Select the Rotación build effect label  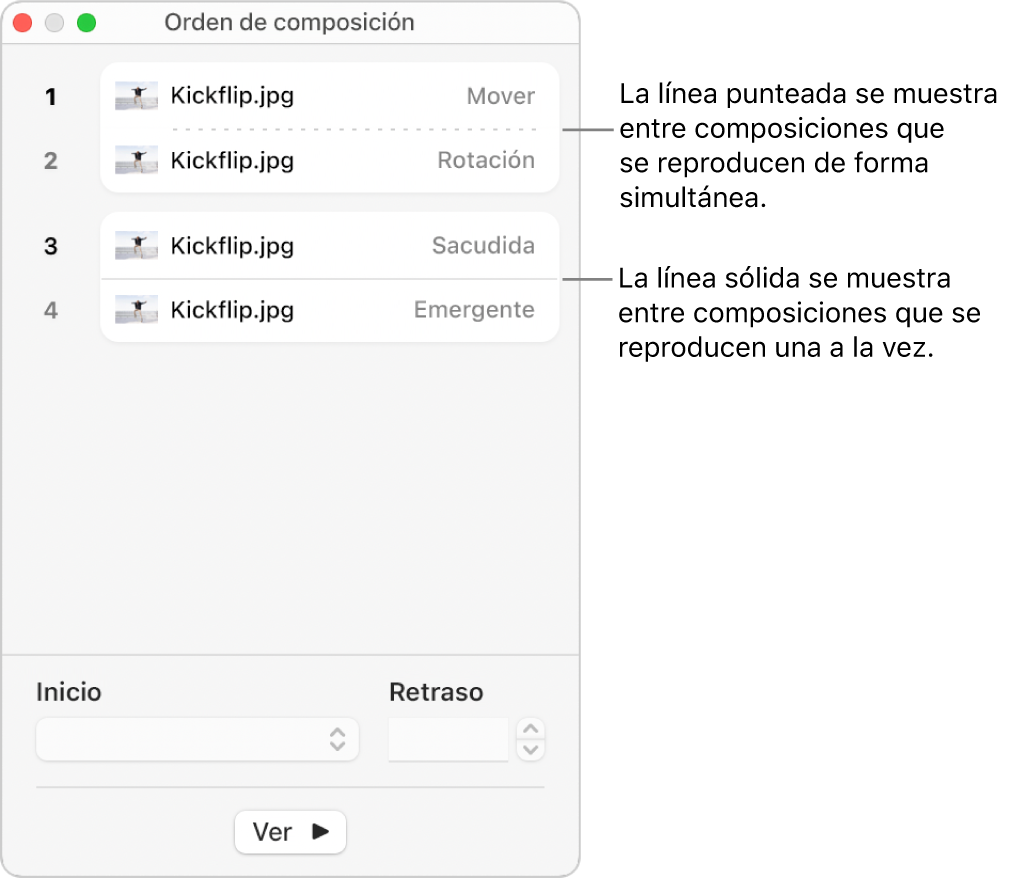coord(486,160)
